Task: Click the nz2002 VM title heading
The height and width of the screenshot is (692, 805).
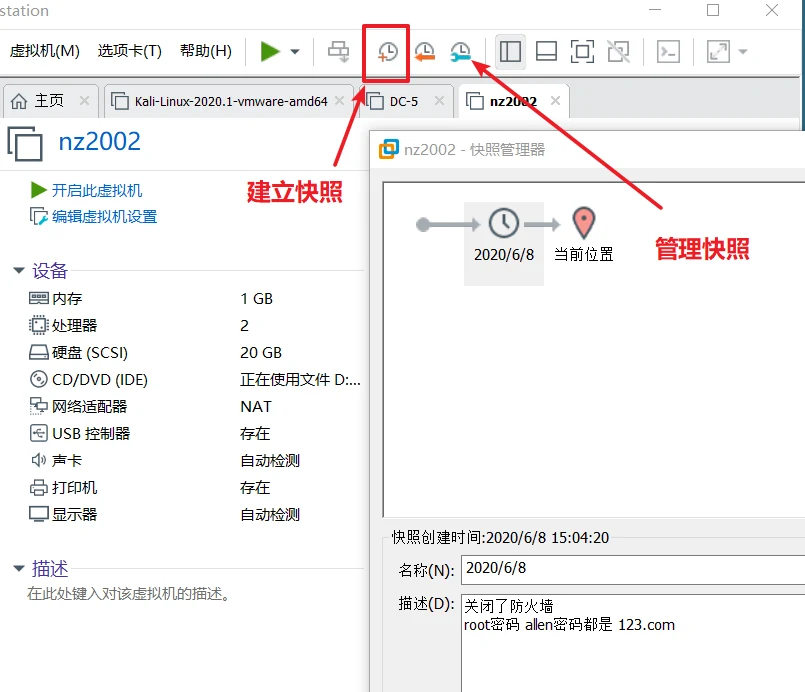Action: 100,142
